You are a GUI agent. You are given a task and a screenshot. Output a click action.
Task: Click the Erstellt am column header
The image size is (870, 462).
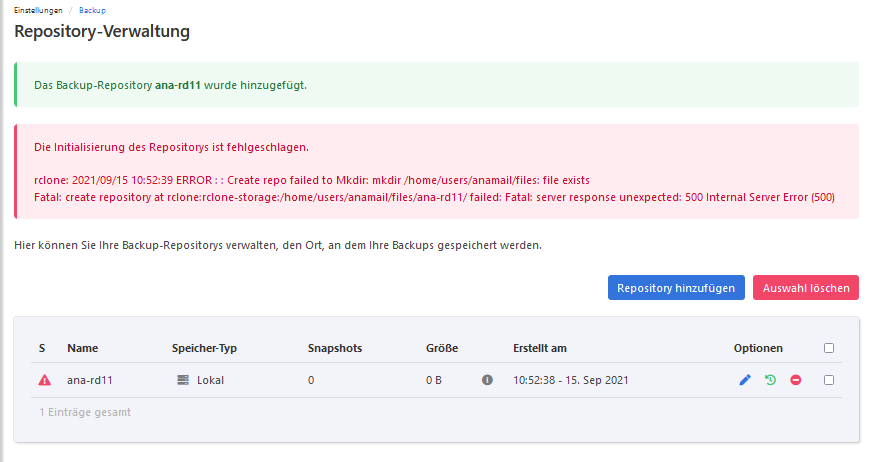540,348
